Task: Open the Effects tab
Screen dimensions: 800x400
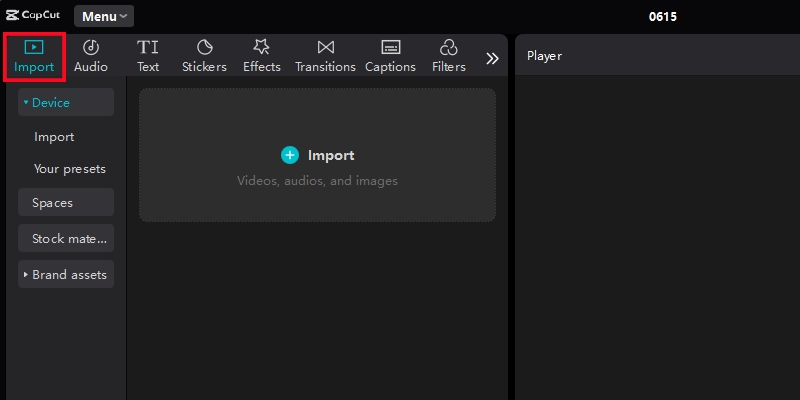Action: click(262, 57)
